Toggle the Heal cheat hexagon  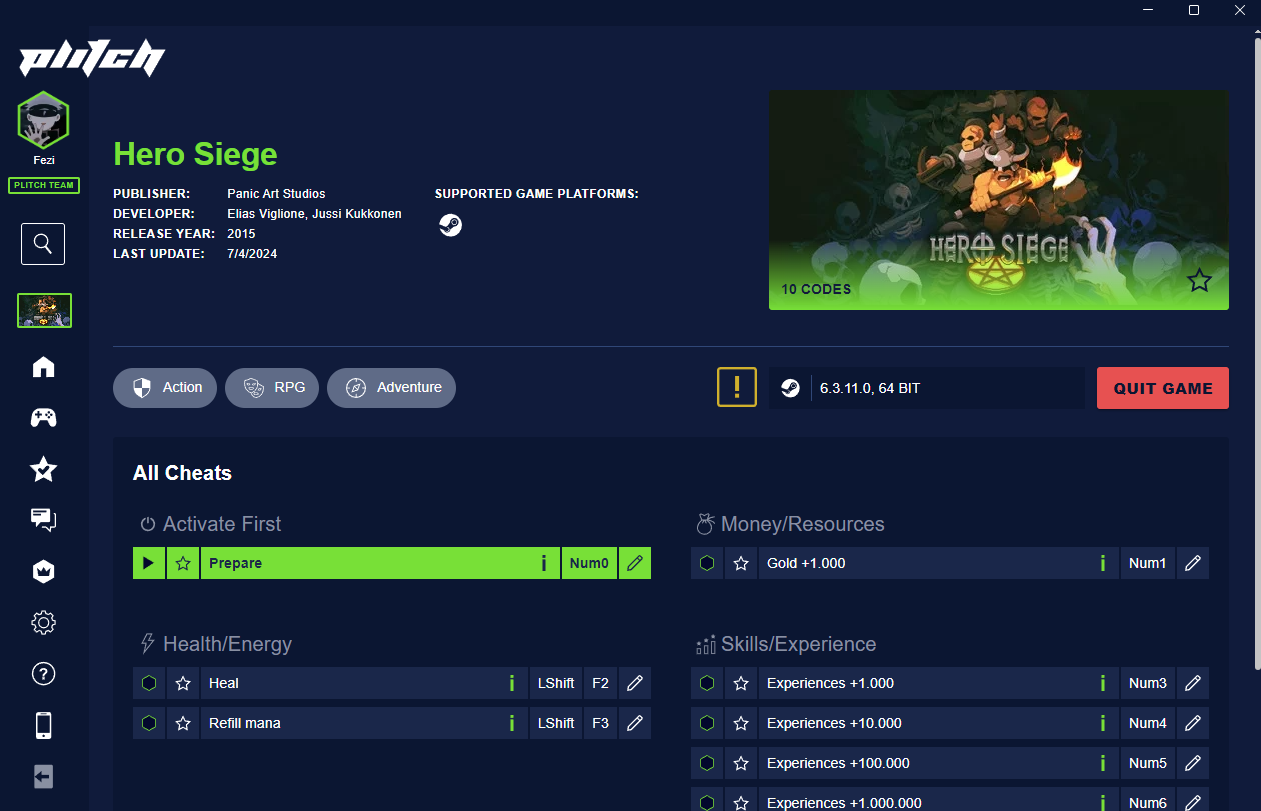(x=149, y=683)
